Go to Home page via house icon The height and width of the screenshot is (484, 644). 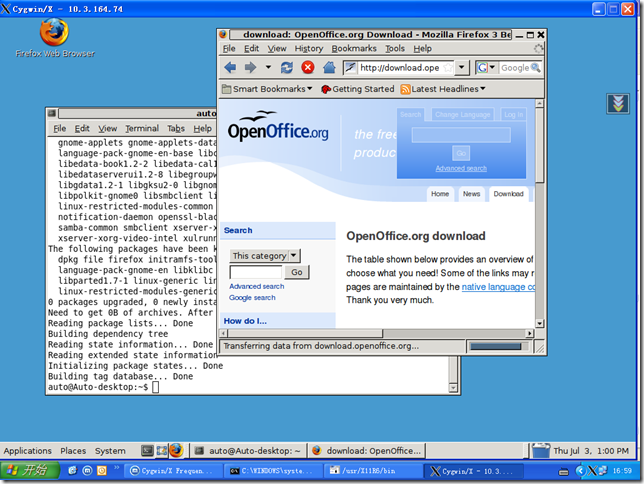coord(328,68)
